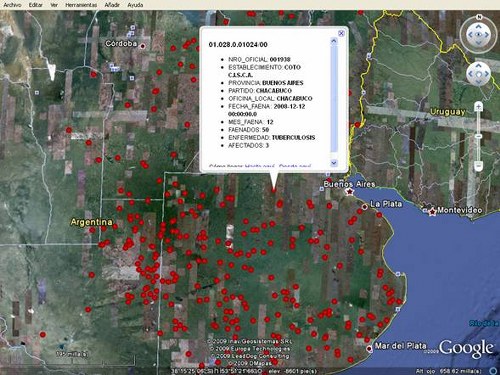Click the 'Desde aquí' directions link in balloon
This screenshot has height=375, width=500.
click(295, 166)
